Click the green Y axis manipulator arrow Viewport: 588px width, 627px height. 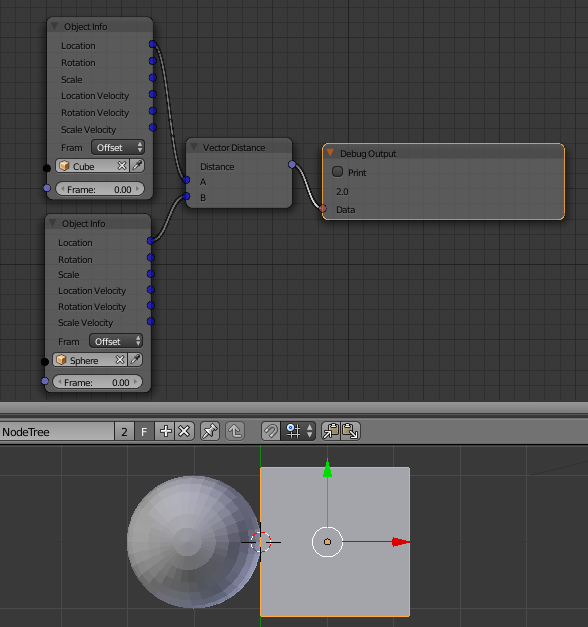tap(327, 469)
